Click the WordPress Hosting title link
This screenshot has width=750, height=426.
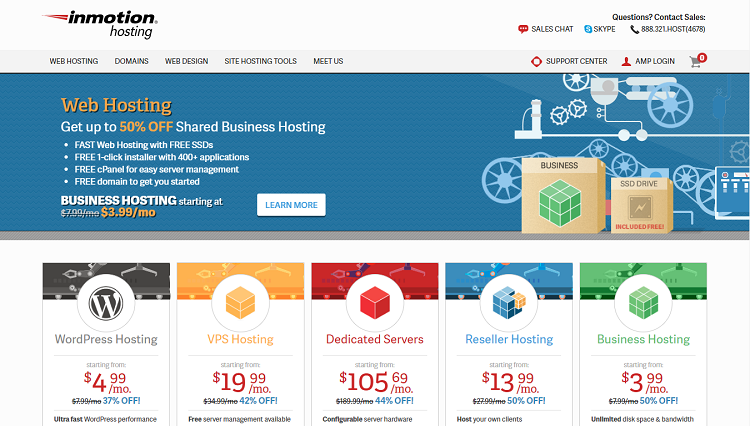(x=106, y=339)
